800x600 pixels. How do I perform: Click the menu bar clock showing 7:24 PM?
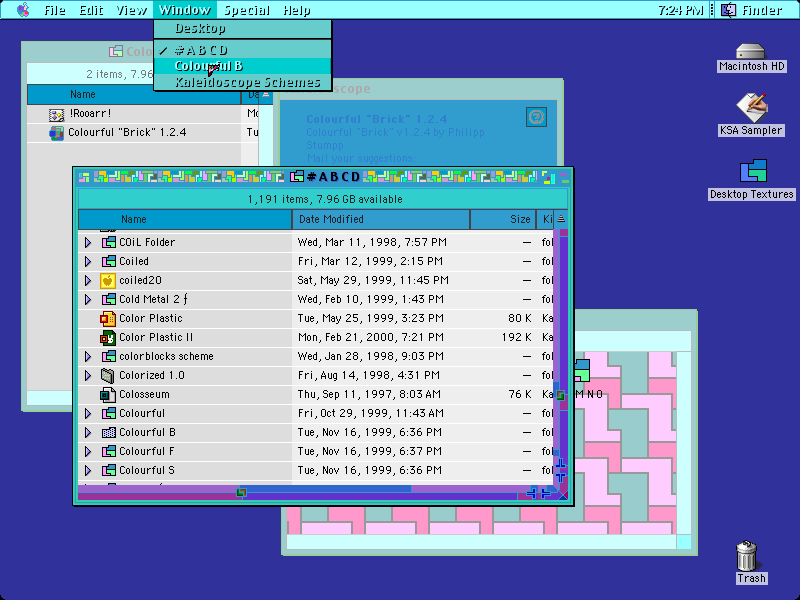pos(680,10)
